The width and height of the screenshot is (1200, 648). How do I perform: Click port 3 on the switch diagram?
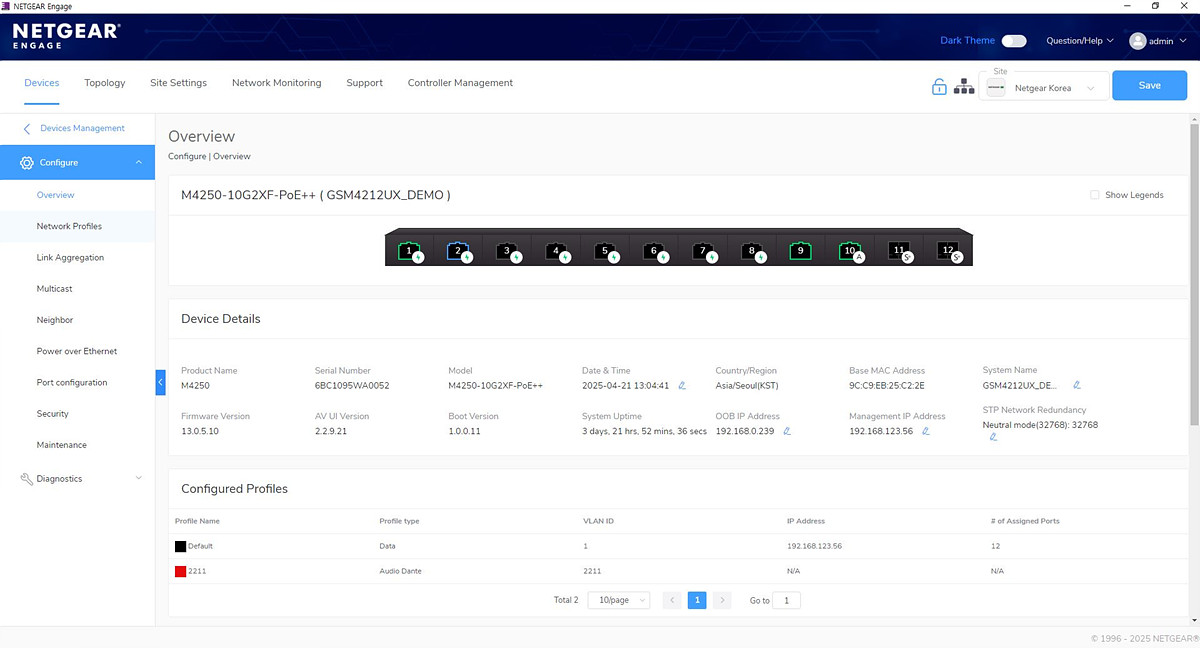(507, 250)
